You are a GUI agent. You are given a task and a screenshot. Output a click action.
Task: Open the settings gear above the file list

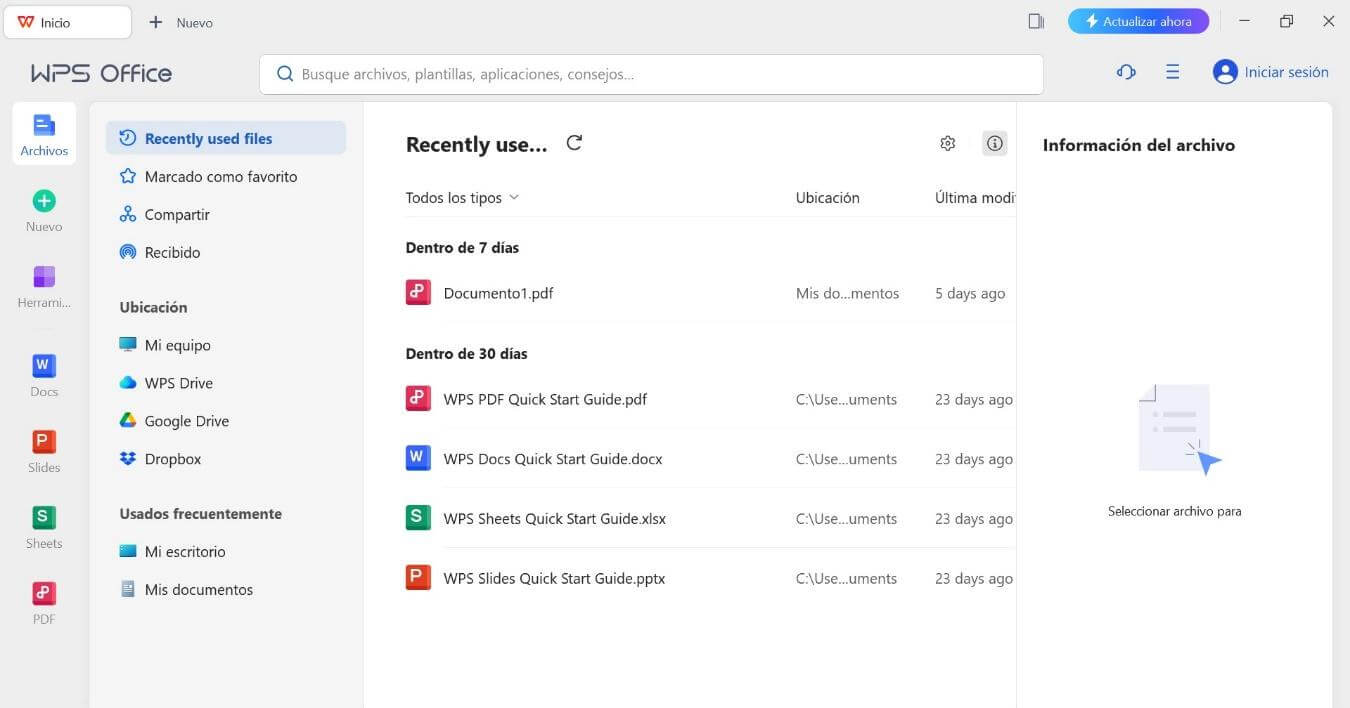[x=947, y=143]
